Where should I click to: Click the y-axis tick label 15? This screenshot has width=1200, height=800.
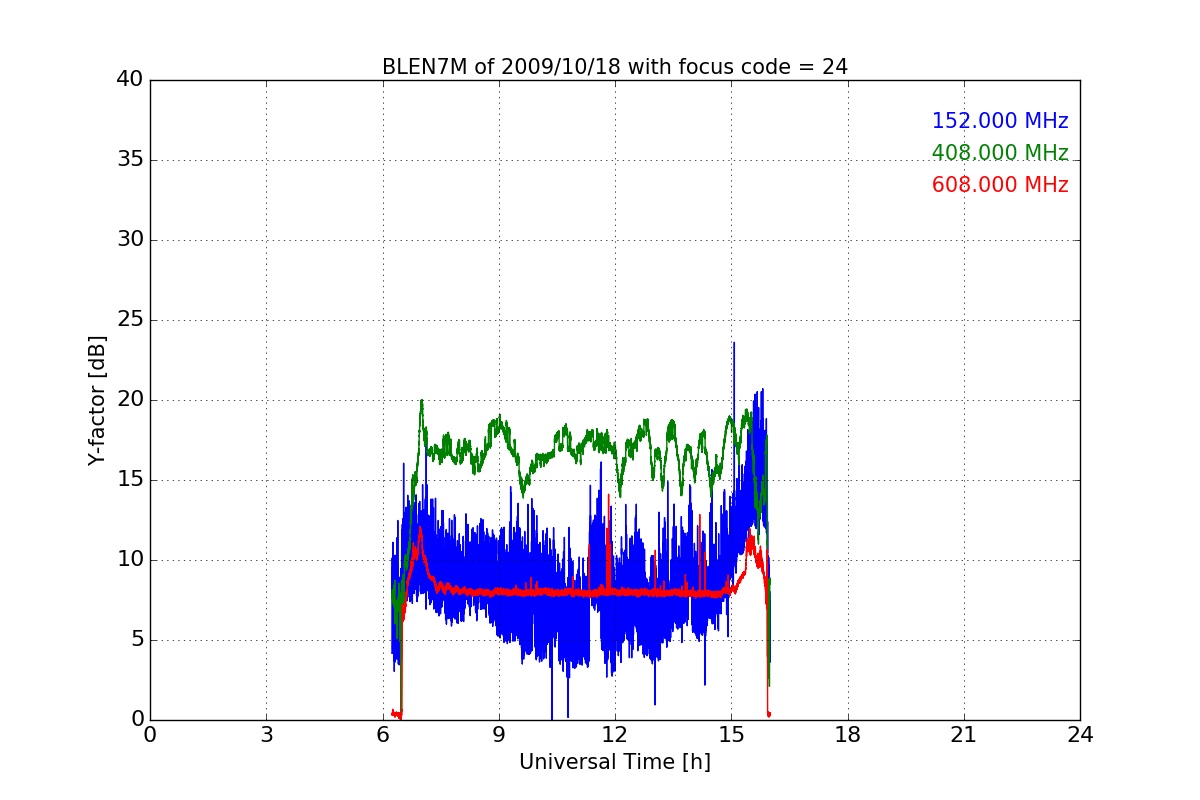(130, 480)
